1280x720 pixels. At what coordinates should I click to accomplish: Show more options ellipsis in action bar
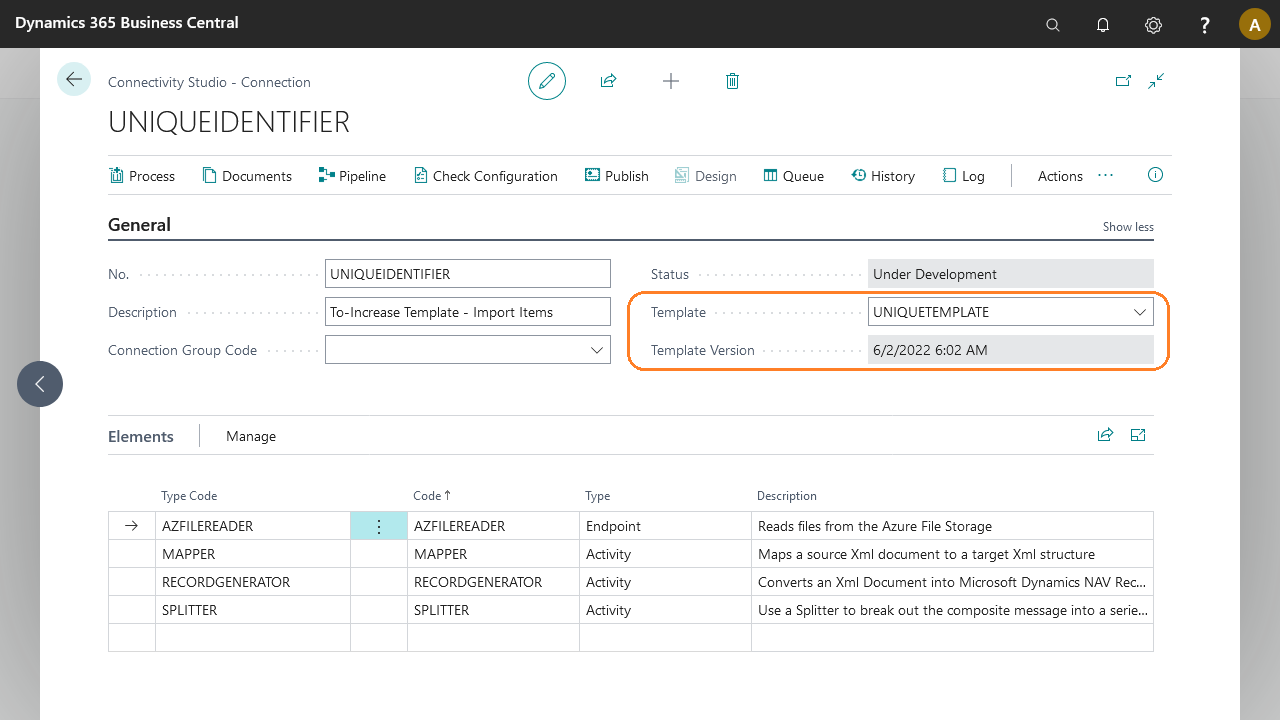pyautogui.click(x=1105, y=175)
